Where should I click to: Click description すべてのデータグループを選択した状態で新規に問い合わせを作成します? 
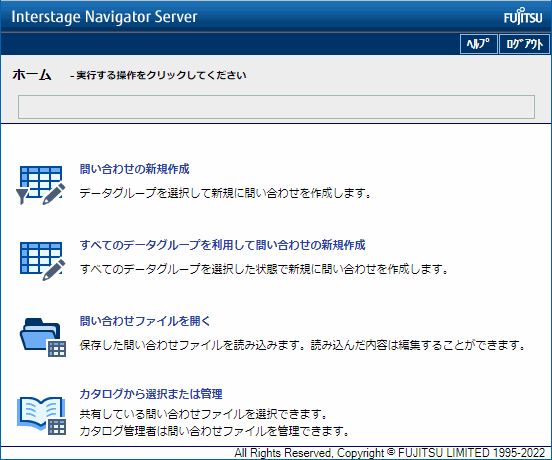click(264, 269)
